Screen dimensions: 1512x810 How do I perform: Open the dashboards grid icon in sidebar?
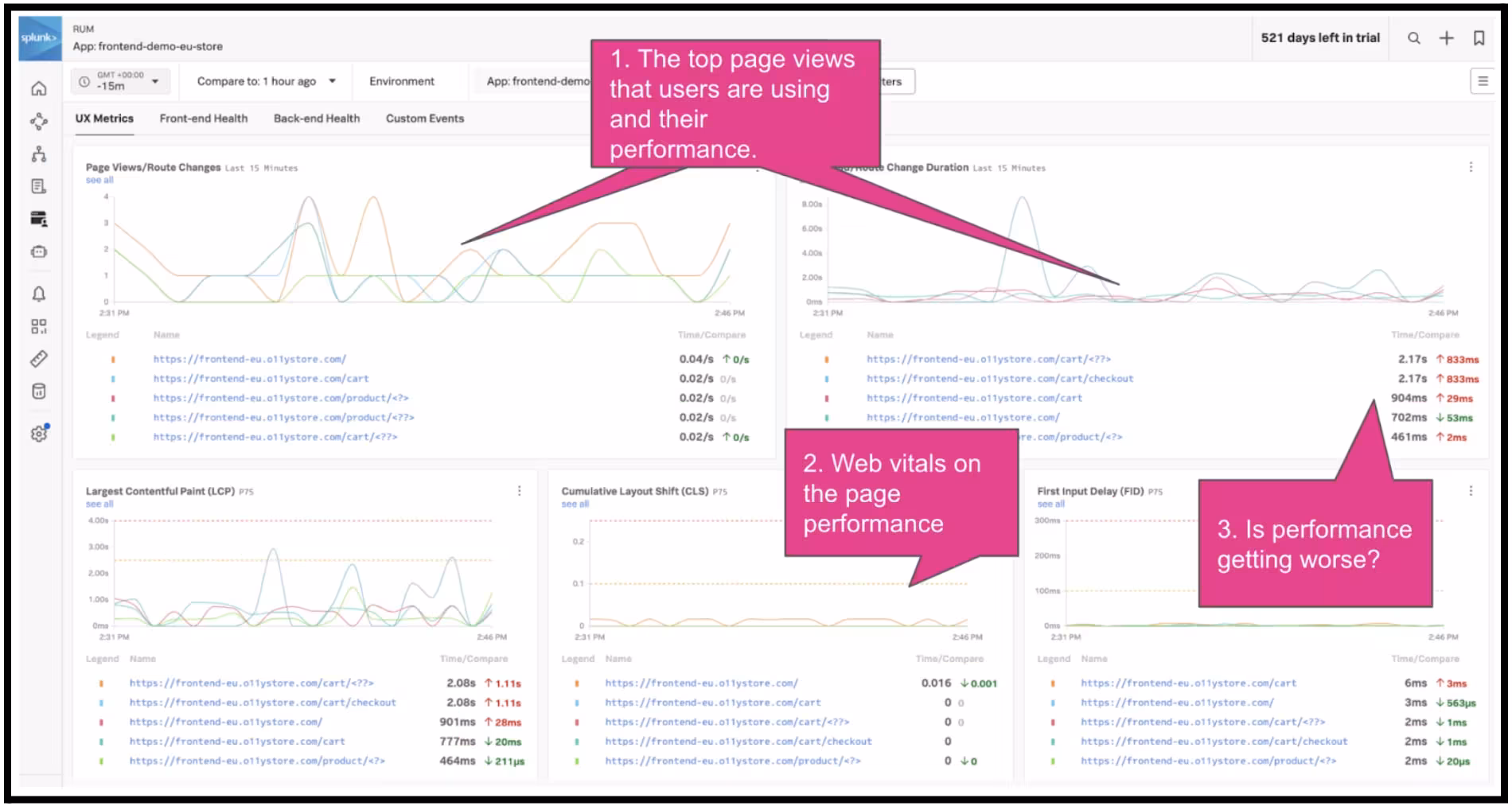(x=38, y=327)
